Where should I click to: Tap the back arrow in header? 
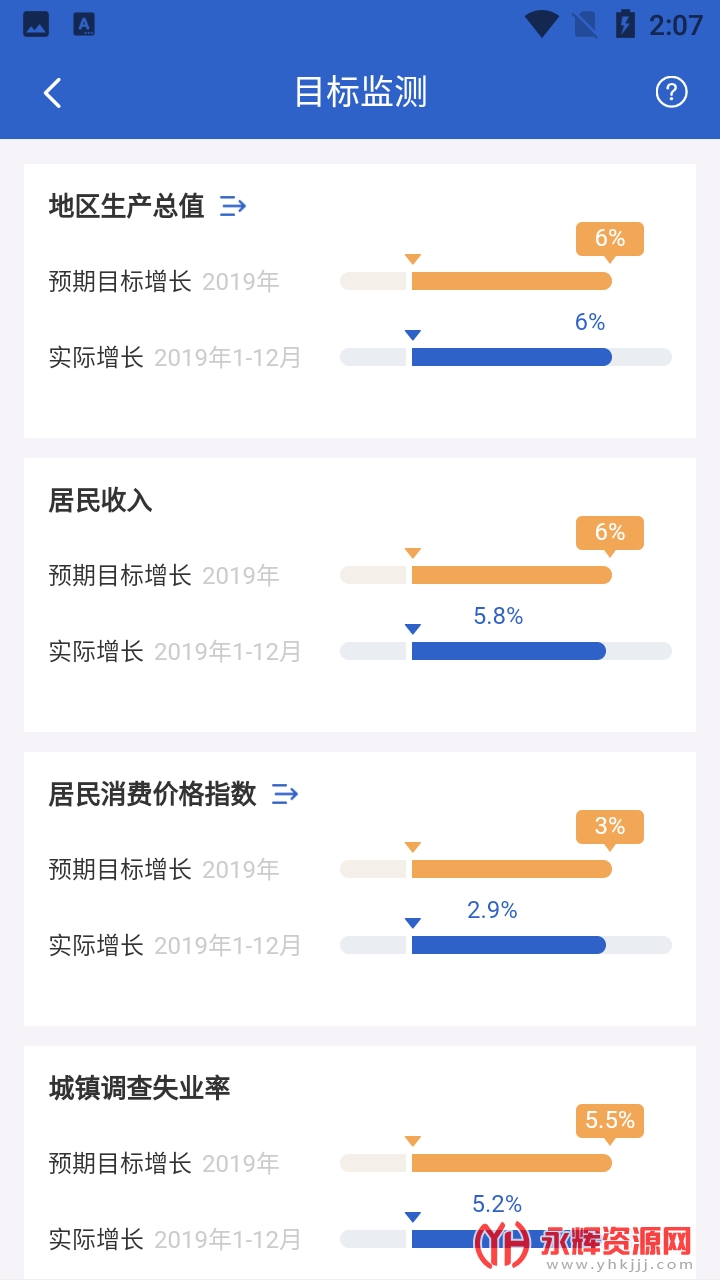click(52, 93)
